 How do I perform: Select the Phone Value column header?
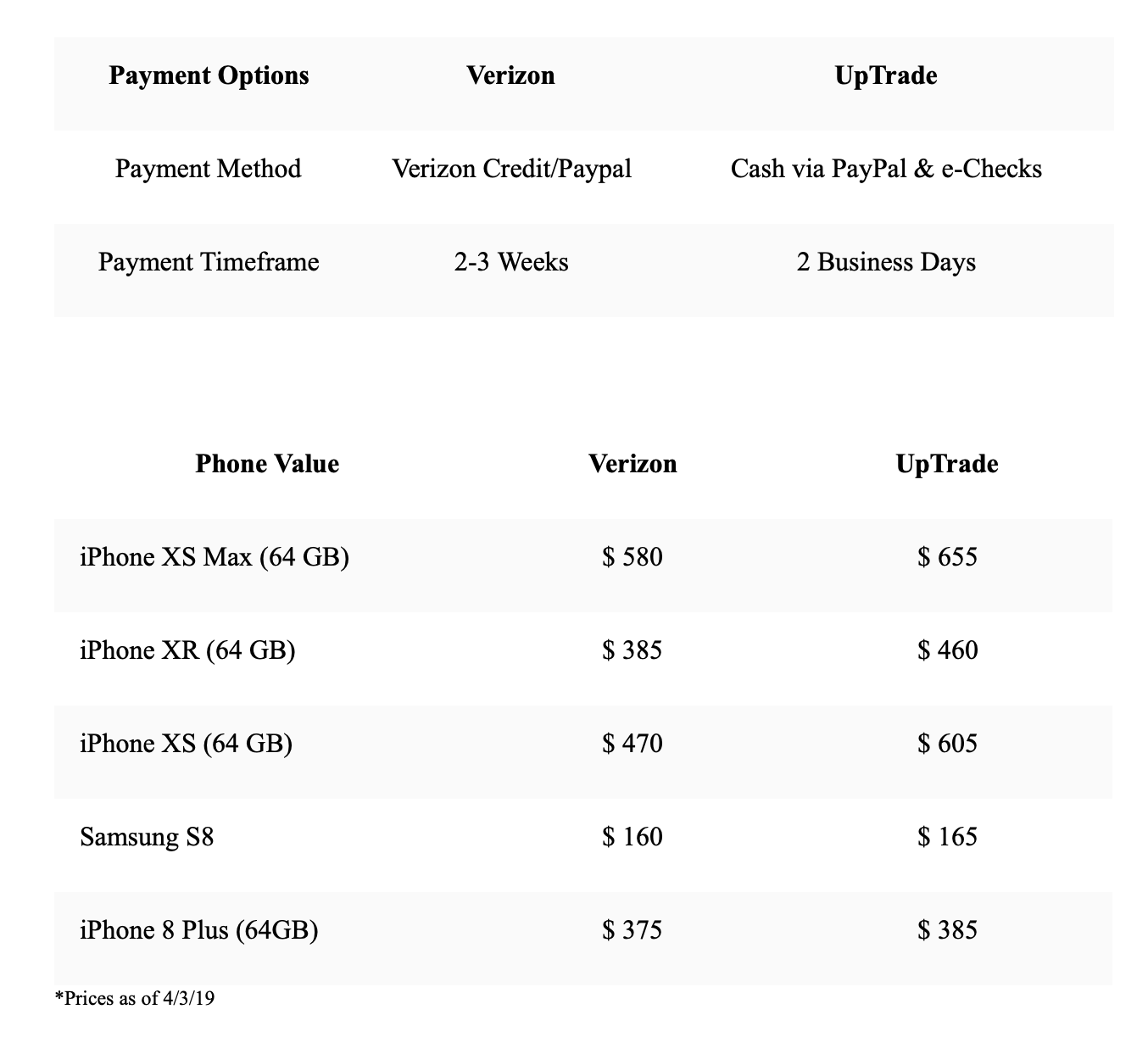point(267,464)
